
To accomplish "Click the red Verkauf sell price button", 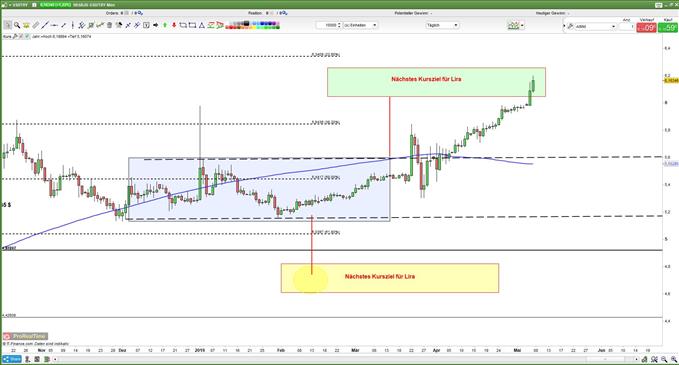I will (x=646, y=28).
